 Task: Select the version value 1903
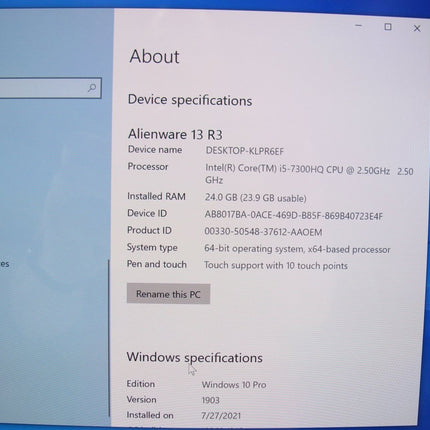pos(210,400)
